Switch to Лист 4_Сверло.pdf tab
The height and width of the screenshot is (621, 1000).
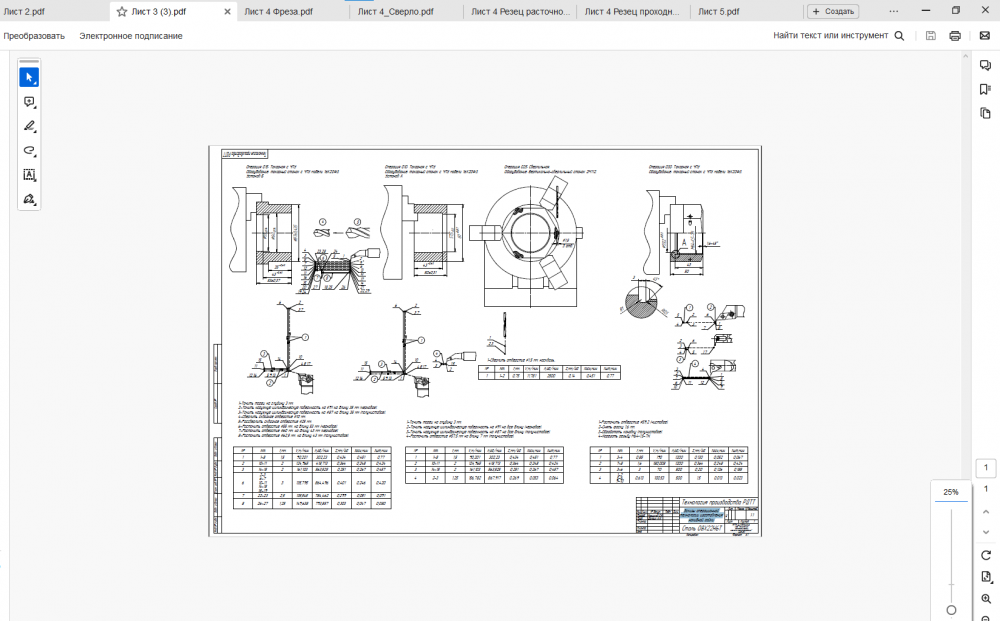[395, 11]
